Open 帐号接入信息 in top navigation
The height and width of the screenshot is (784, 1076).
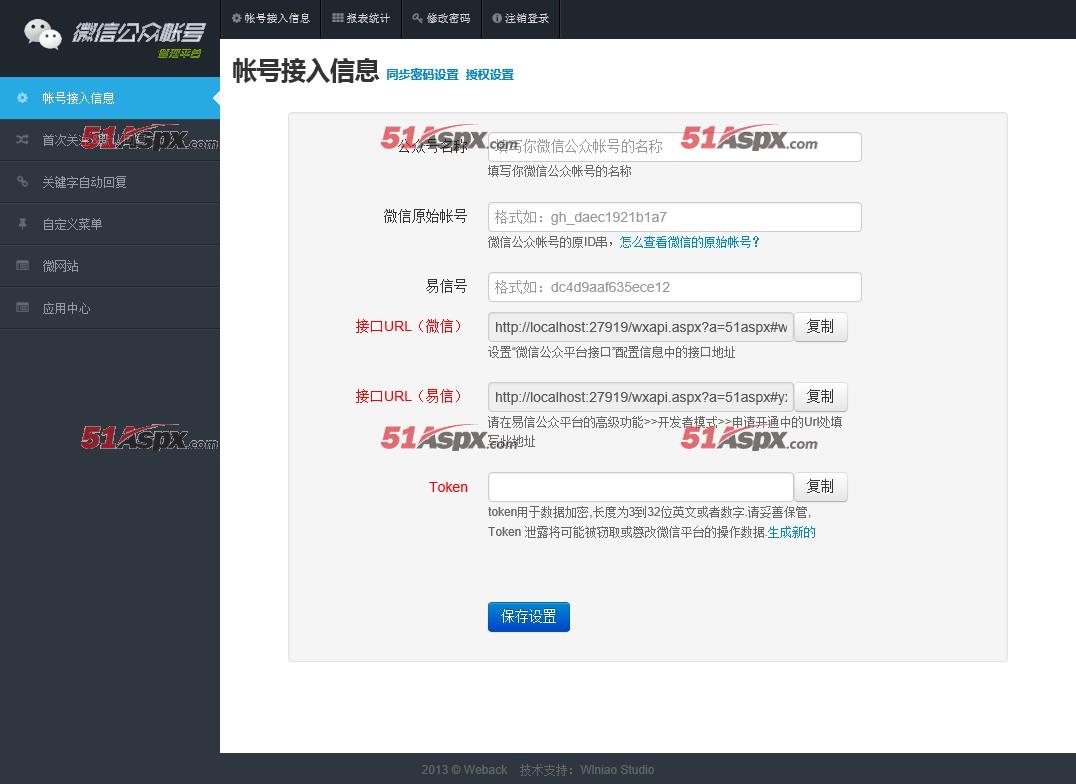coord(271,19)
